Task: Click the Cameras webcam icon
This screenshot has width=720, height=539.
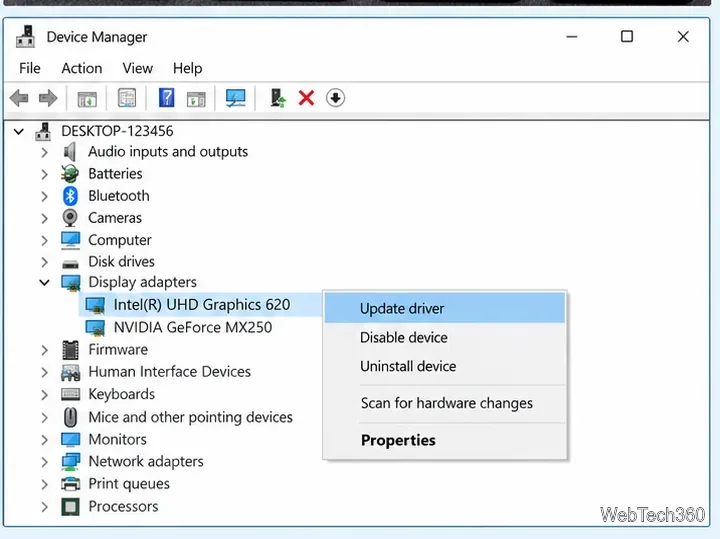Action: (x=70, y=218)
